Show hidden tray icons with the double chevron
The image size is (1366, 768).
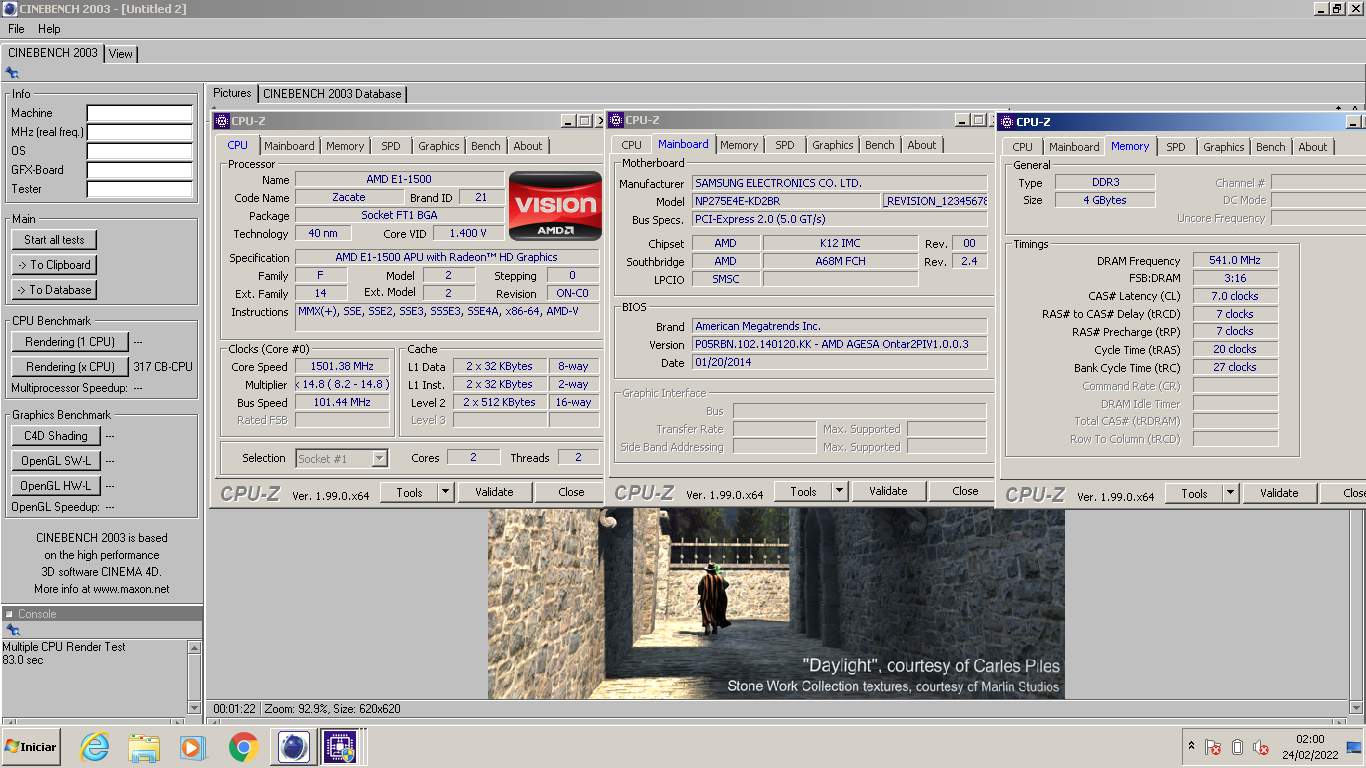[x=1190, y=746]
